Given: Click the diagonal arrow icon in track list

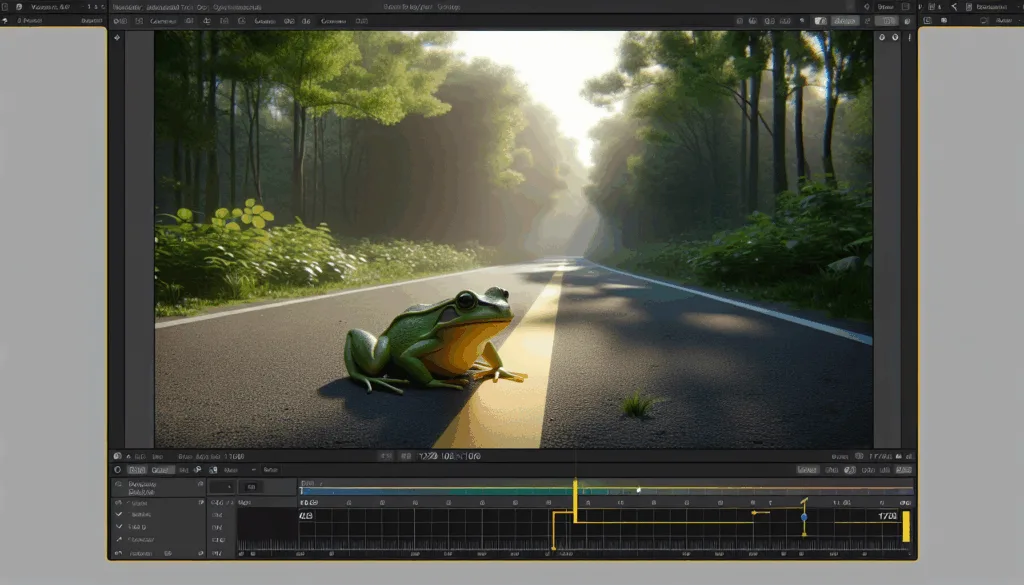Looking at the screenshot, I should point(119,539).
